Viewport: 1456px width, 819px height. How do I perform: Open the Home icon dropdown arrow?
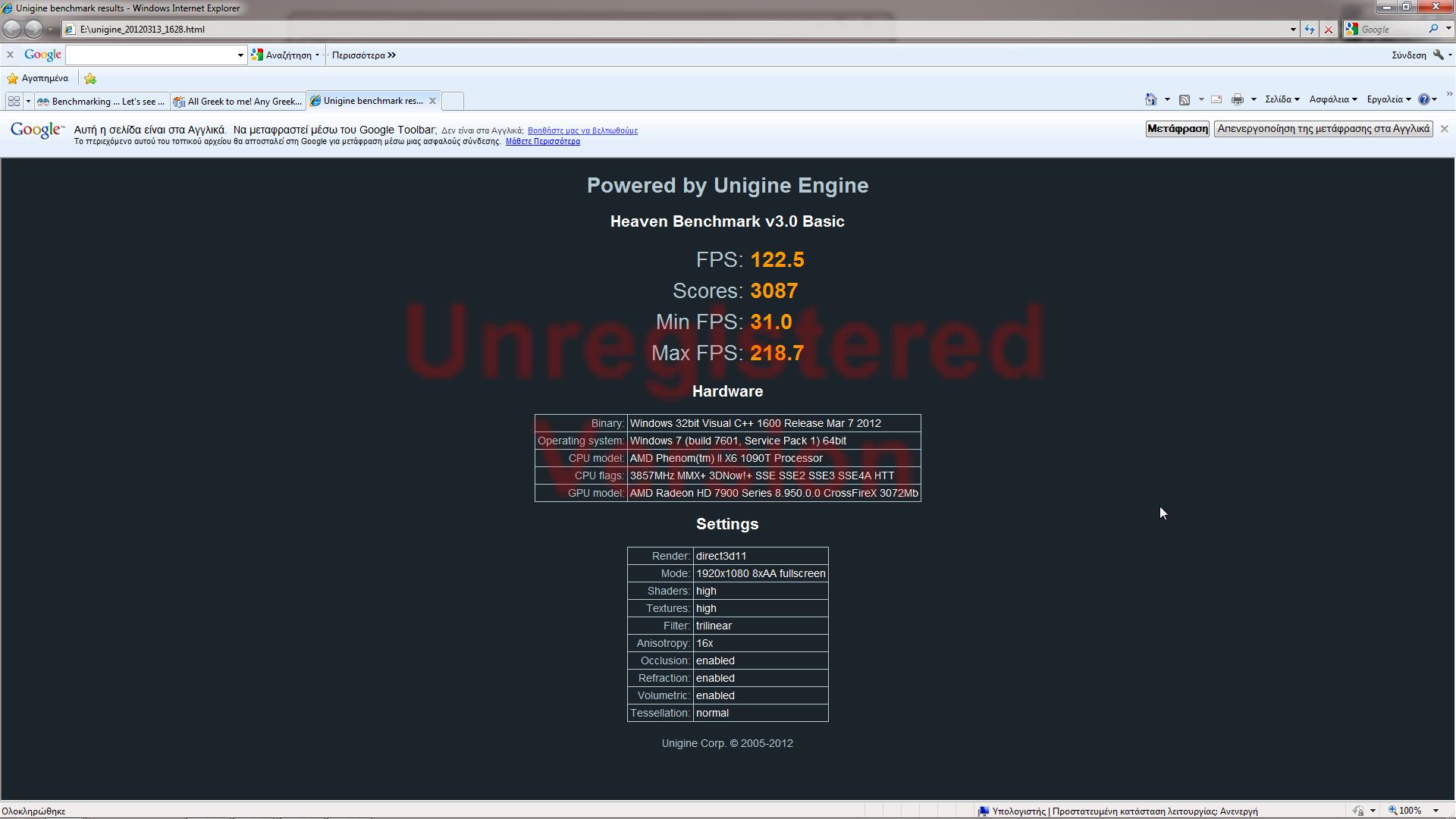pyautogui.click(x=1167, y=99)
